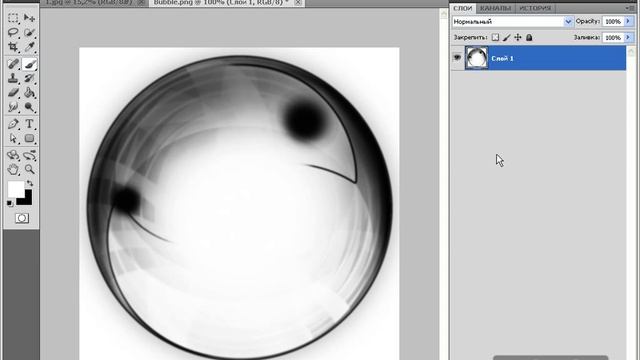640x360 pixels.
Task: Select the Eyedropper tool
Action: pos(29,47)
